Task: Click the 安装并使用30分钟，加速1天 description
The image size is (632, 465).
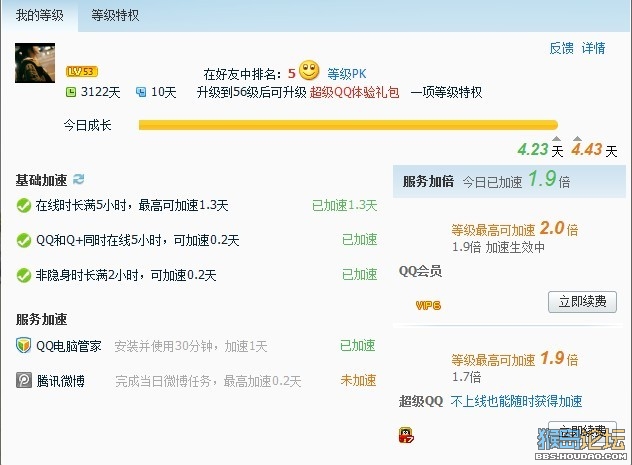Action: [x=191, y=346]
